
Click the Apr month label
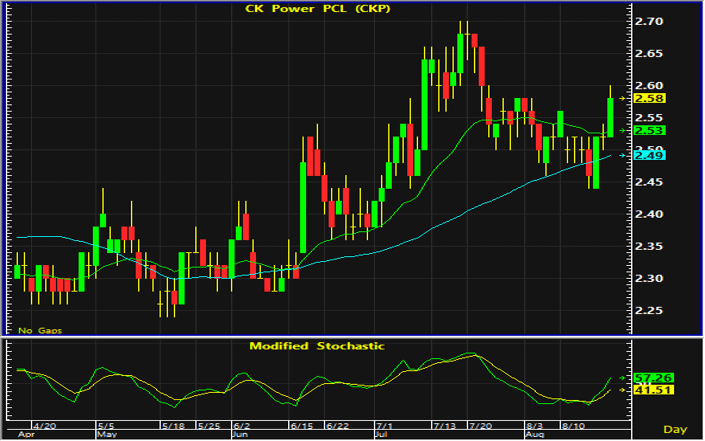click(x=26, y=435)
